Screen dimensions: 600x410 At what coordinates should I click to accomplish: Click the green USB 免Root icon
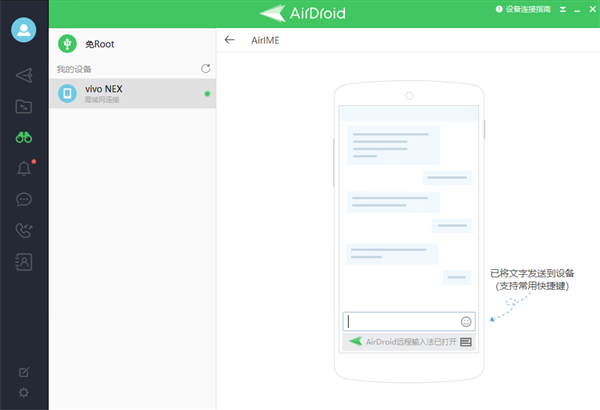[x=67, y=44]
